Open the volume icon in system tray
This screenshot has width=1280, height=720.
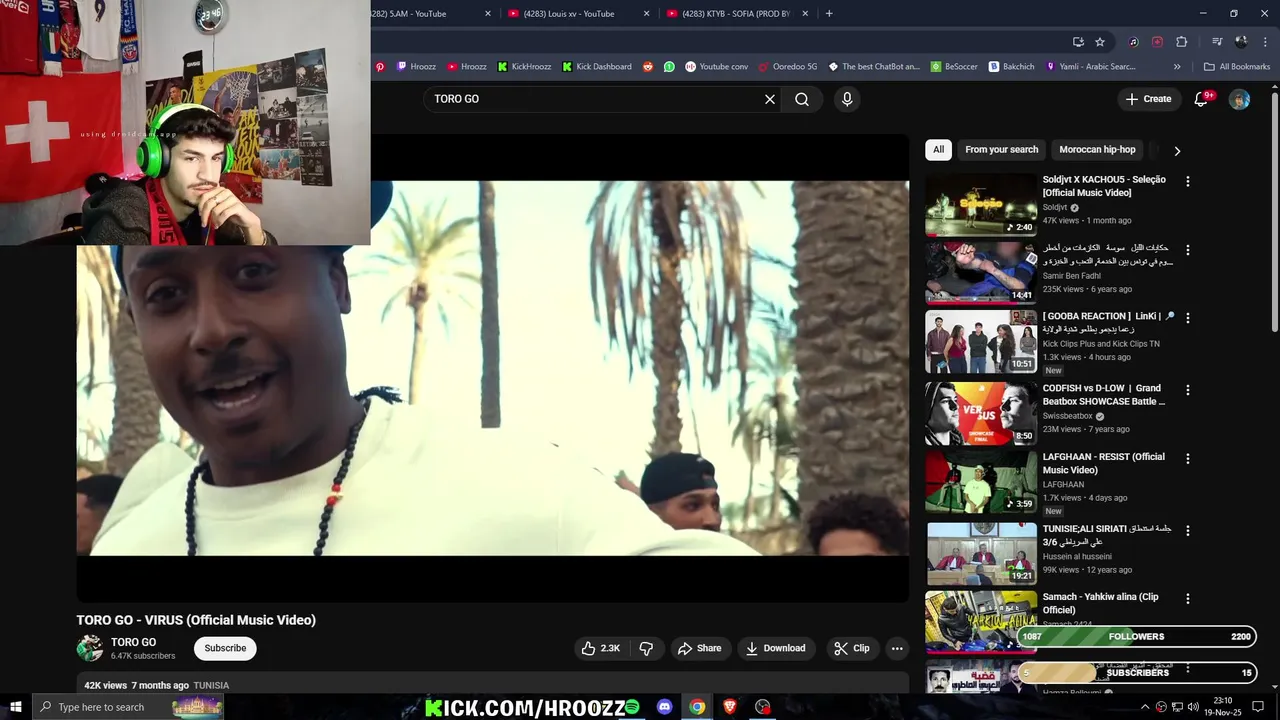[x=1192, y=707]
